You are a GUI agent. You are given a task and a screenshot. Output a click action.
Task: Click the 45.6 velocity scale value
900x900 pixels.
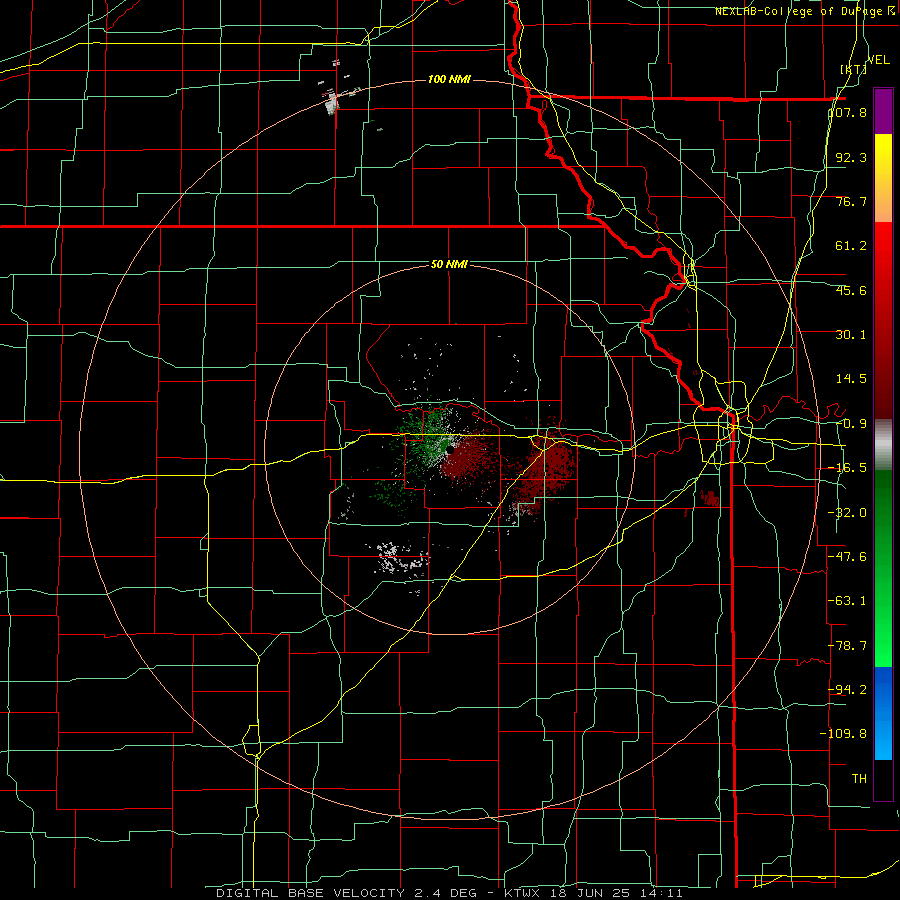pyautogui.click(x=851, y=290)
